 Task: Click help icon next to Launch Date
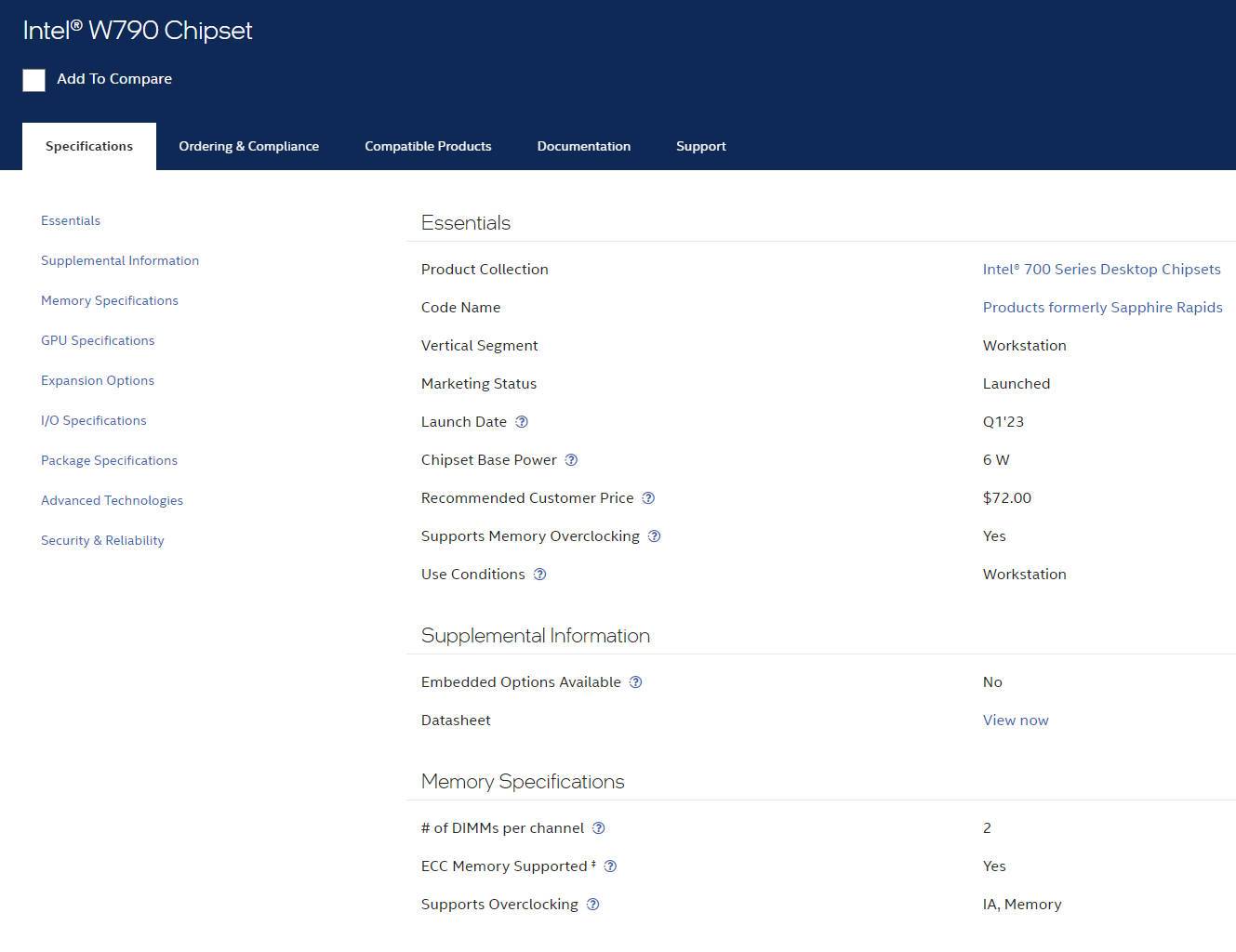coord(522,422)
